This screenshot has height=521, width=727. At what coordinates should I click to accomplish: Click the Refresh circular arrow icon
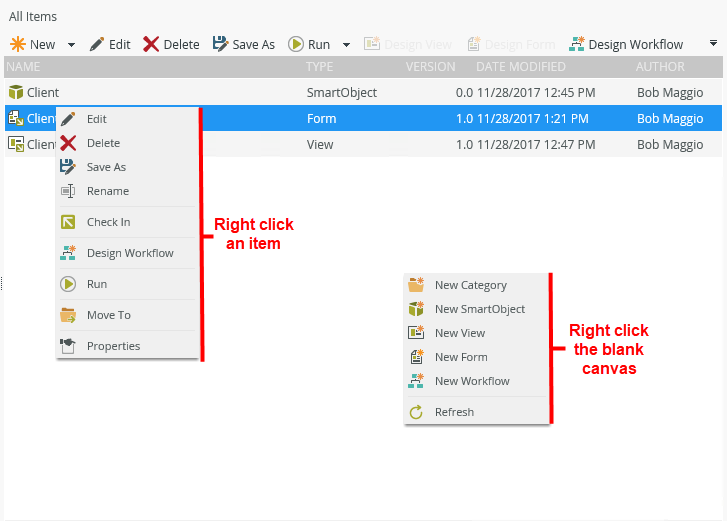416,412
